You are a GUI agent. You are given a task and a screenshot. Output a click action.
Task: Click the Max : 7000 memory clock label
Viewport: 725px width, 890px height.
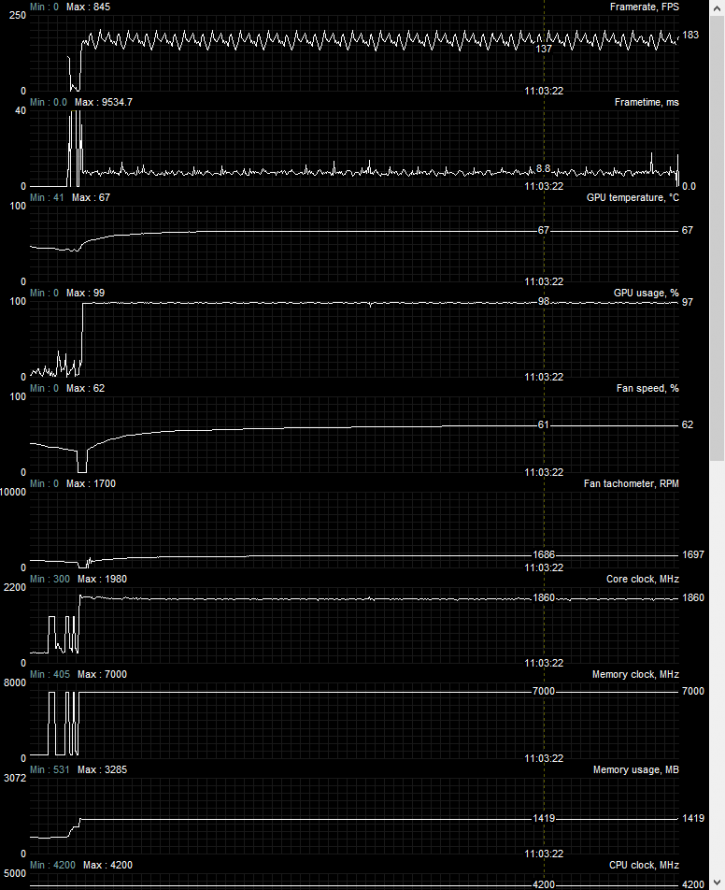(x=102, y=674)
